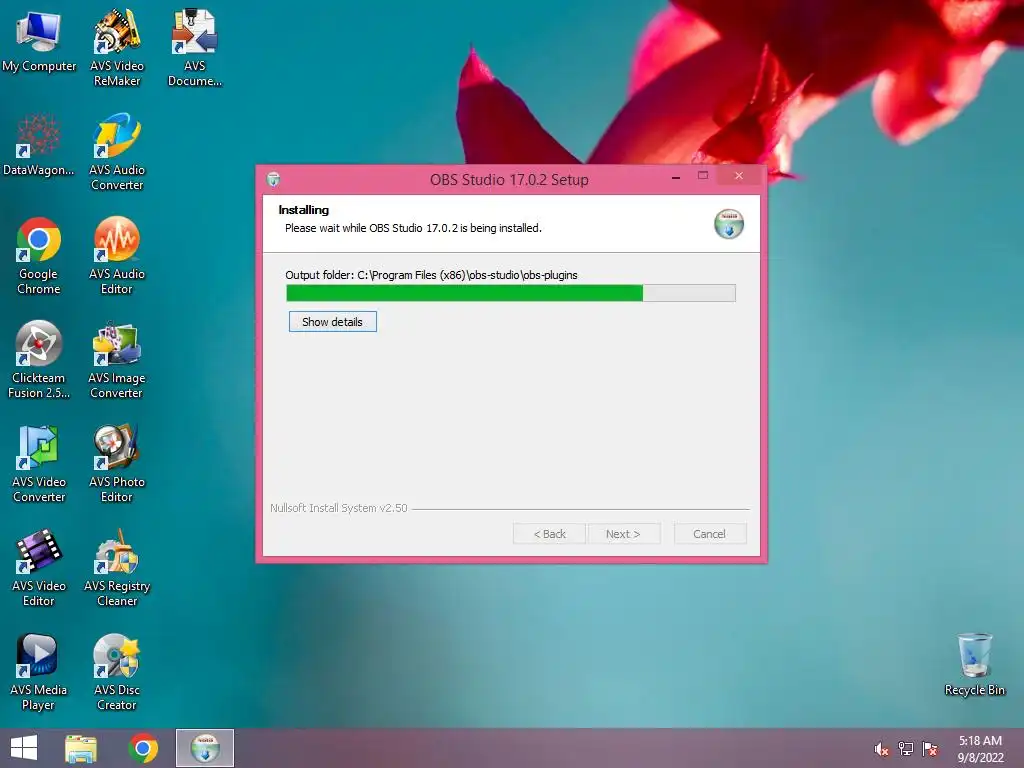This screenshot has width=1024, height=768.
Task: Click the 'Nullsoft Install System v2.50' text
Action: pyautogui.click(x=339, y=507)
